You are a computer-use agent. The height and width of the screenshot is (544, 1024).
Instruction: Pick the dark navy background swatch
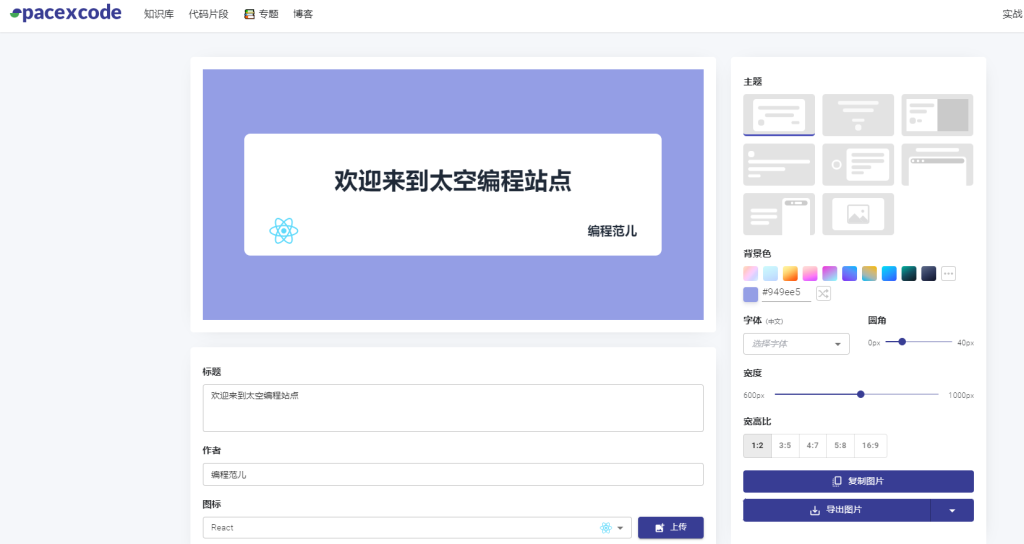(x=929, y=274)
